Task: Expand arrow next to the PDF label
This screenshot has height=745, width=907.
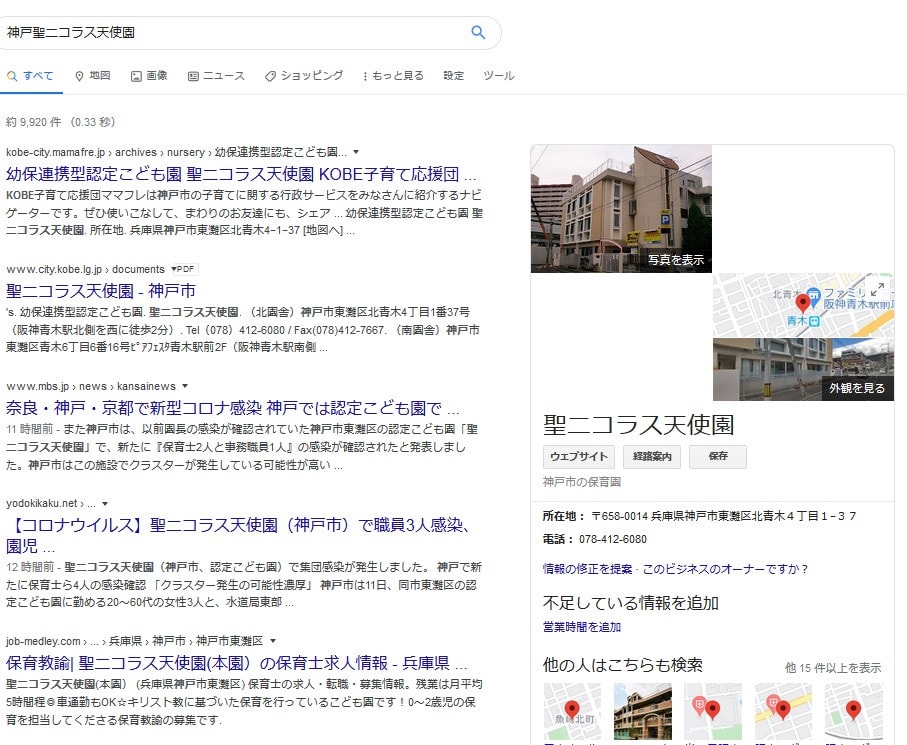Action: coord(174,269)
